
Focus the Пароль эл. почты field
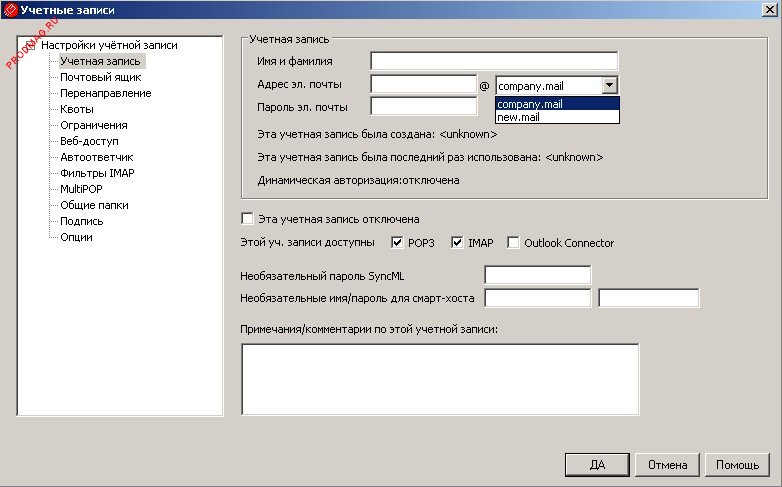423,106
